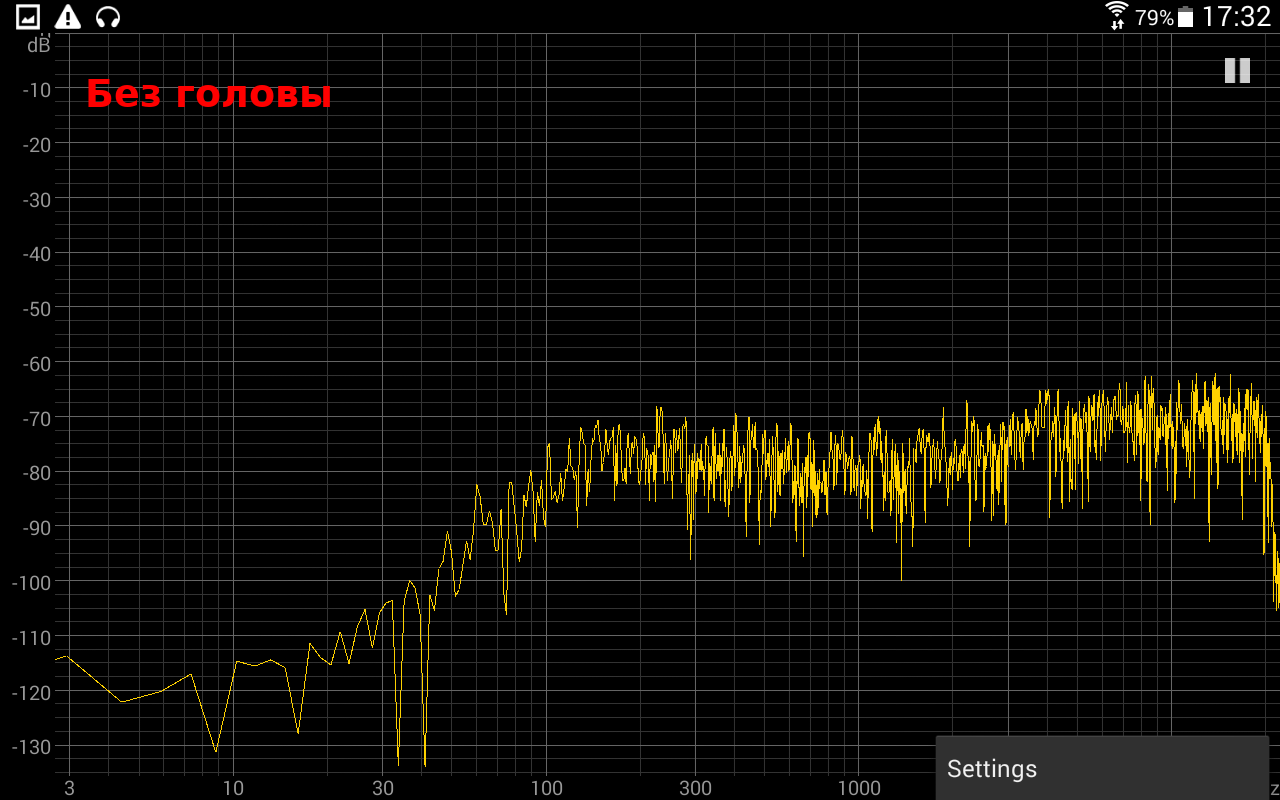This screenshot has width=1280, height=800.
Task: Tap the 10 Hz frequency axis label
Action: 233,788
